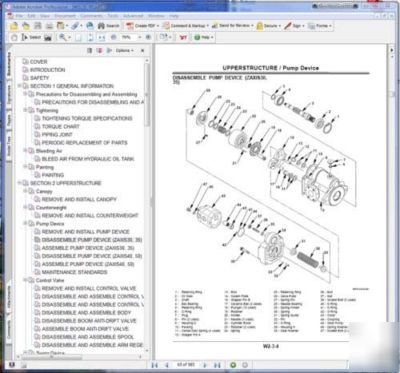Click the Fit Page icon
Image resolution: width=400 pixels, height=373 pixels.
90,37
